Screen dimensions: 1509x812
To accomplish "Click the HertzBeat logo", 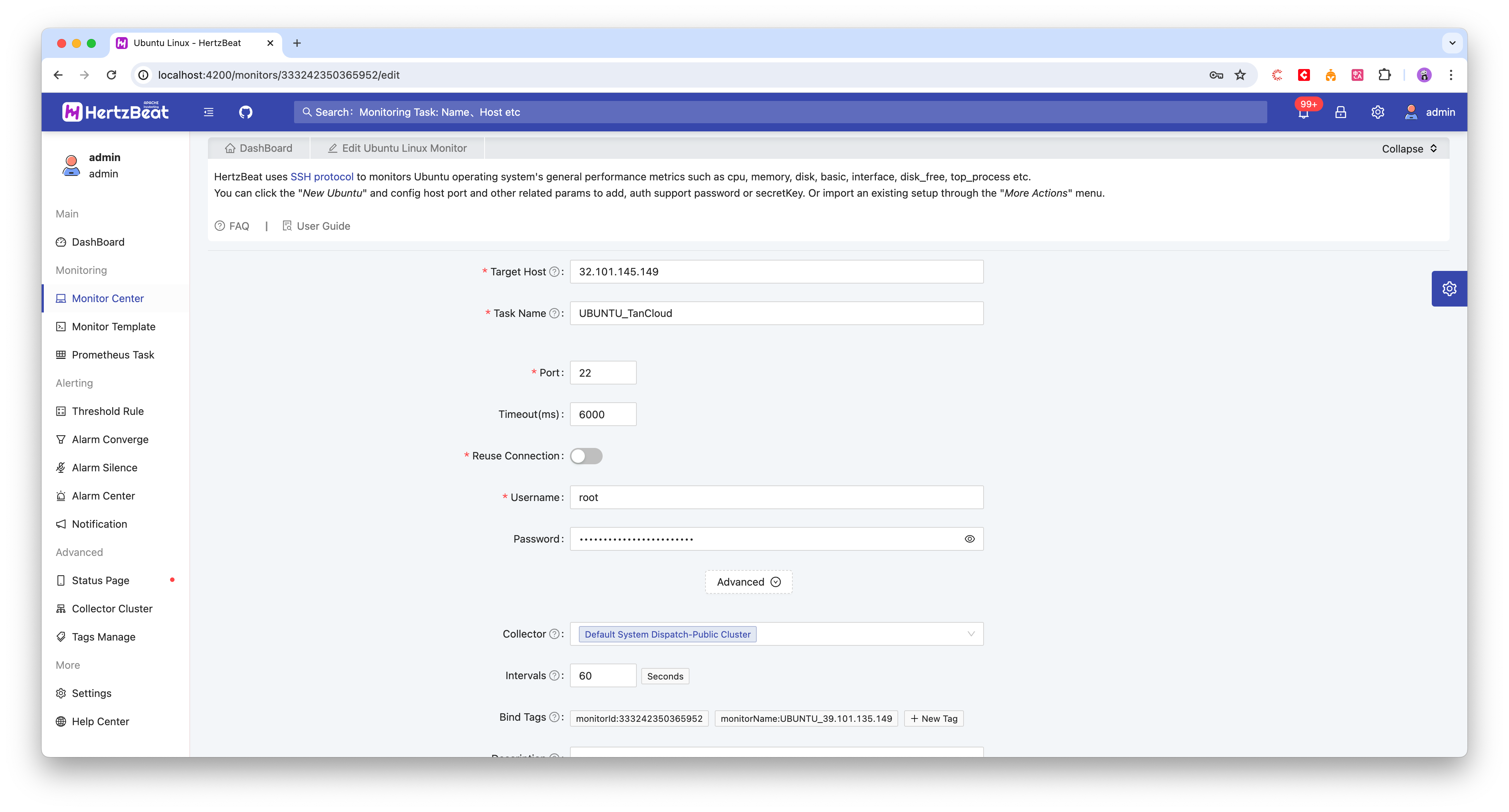I will point(115,111).
